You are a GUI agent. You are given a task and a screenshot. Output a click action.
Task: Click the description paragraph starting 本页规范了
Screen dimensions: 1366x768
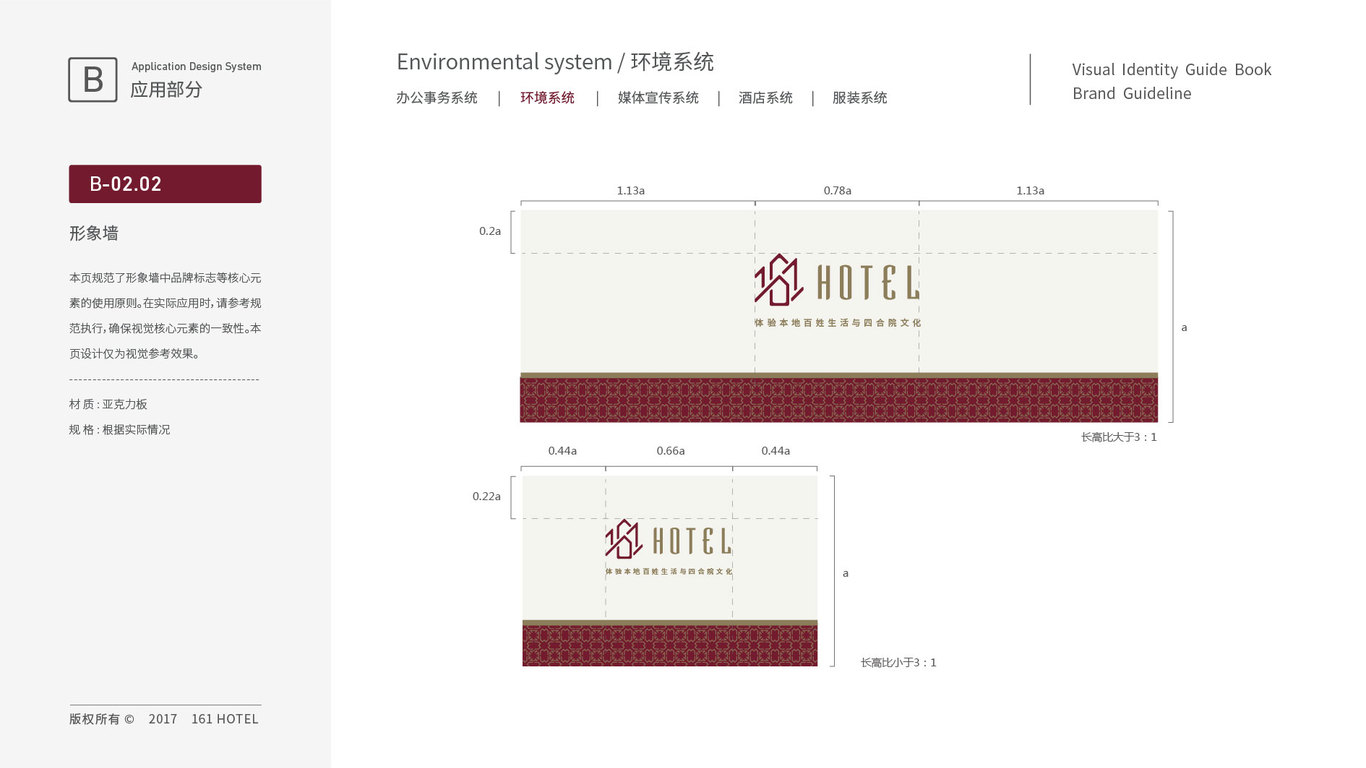tap(165, 315)
